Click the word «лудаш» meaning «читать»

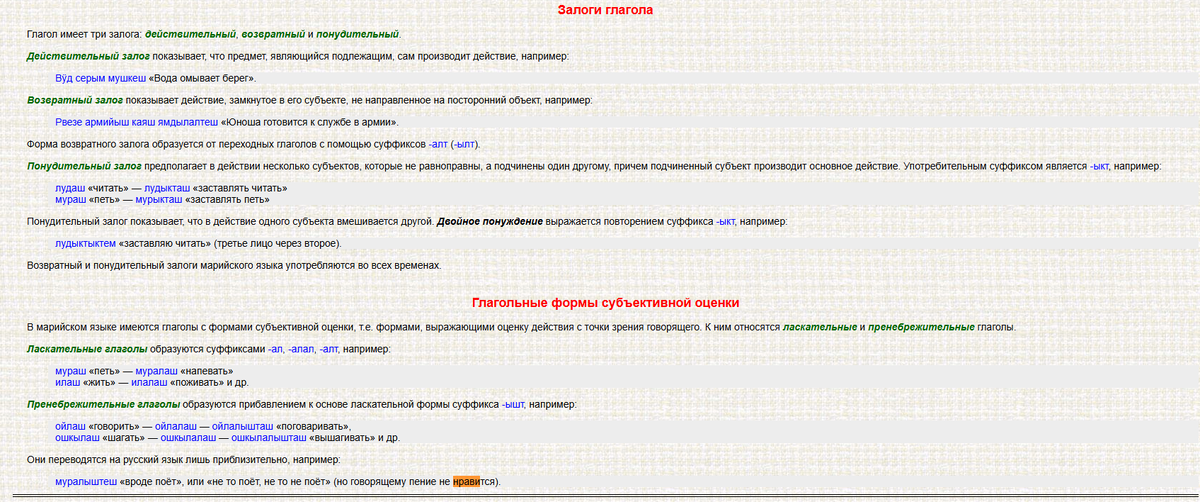click(x=70, y=188)
